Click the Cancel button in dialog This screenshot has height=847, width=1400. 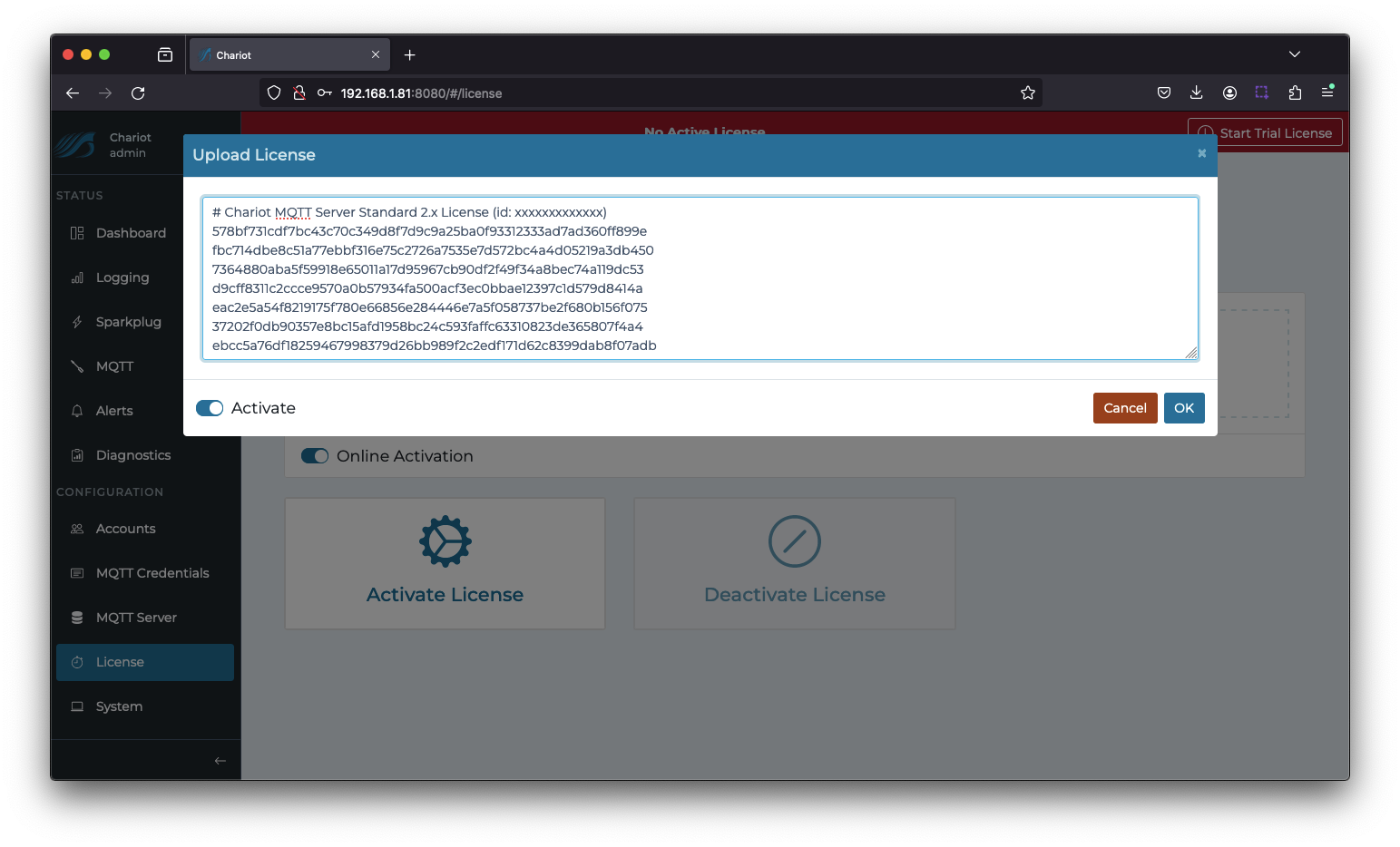click(x=1125, y=408)
